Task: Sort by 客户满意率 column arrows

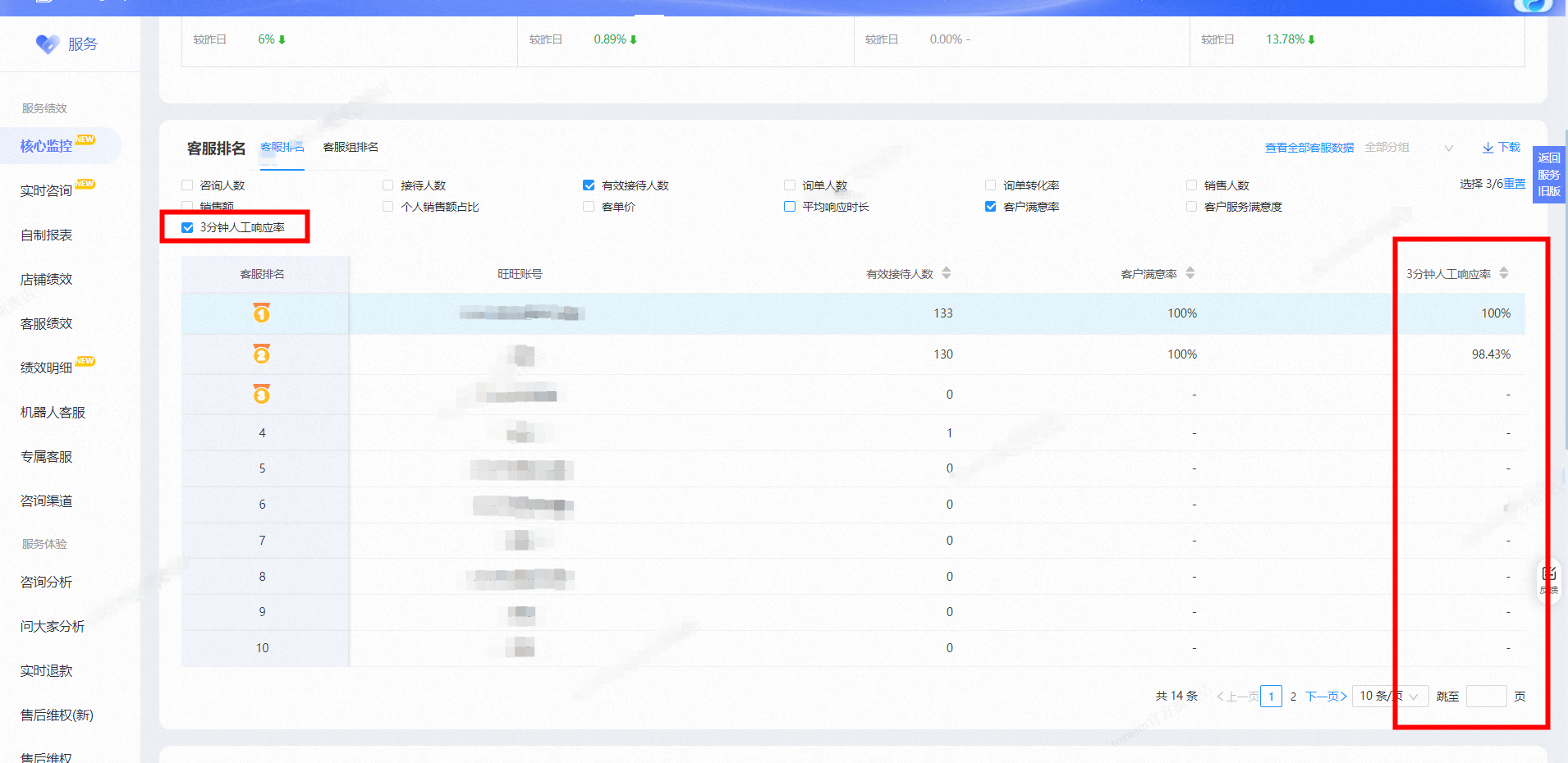Action: click(x=1190, y=273)
